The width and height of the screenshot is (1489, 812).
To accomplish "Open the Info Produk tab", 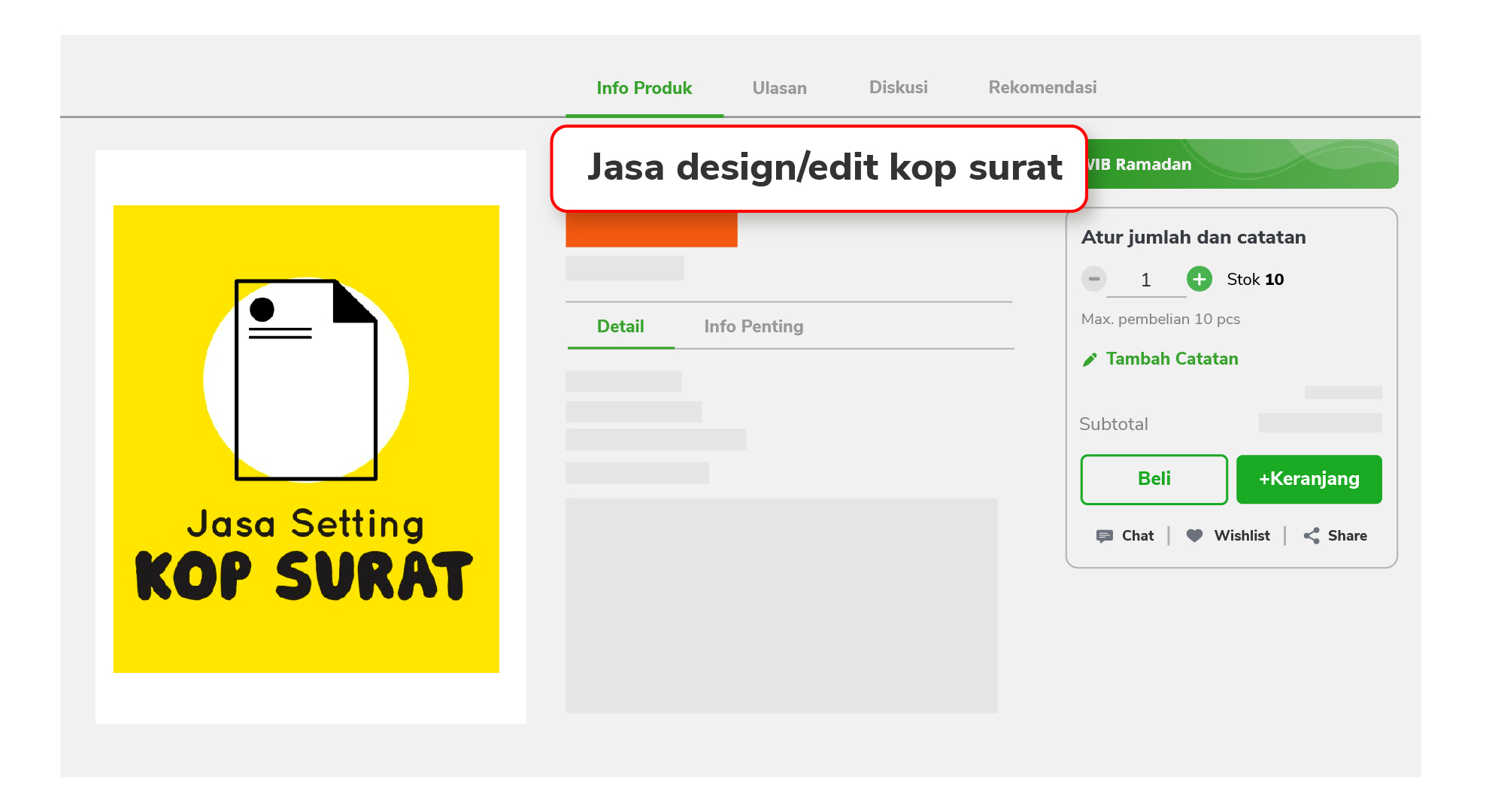I will (x=644, y=88).
